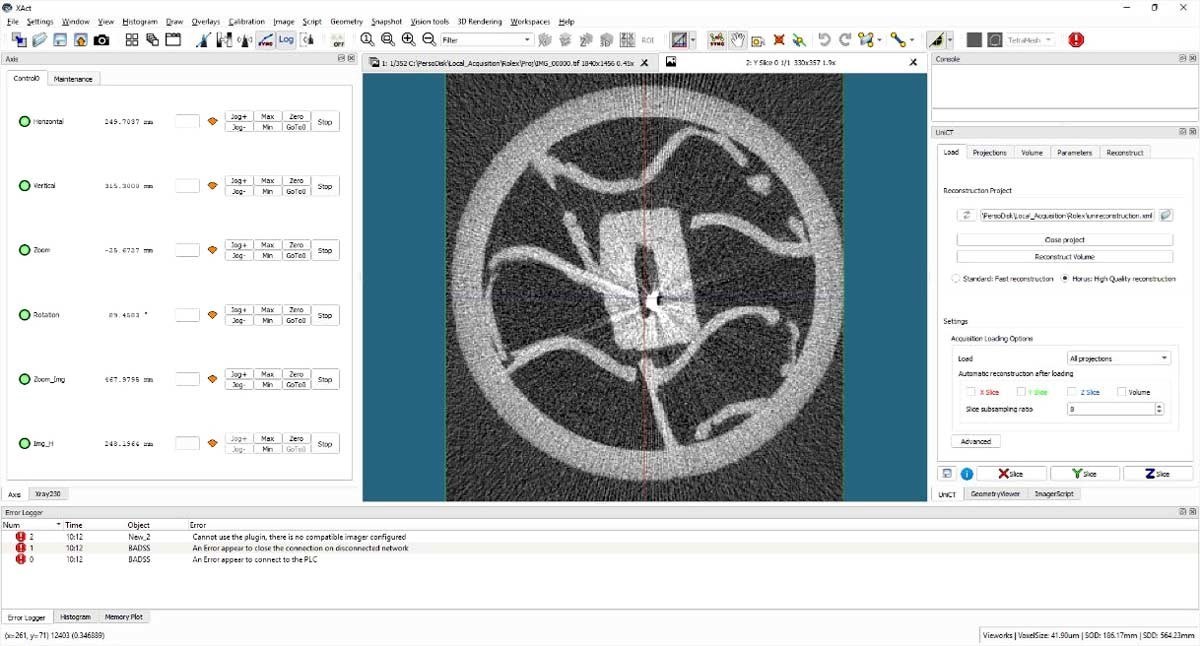This screenshot has width=1200, height=646.
Task: Open the Filter dropdown in toolbar
Action: pyautogui.click(x=486, y=40)
